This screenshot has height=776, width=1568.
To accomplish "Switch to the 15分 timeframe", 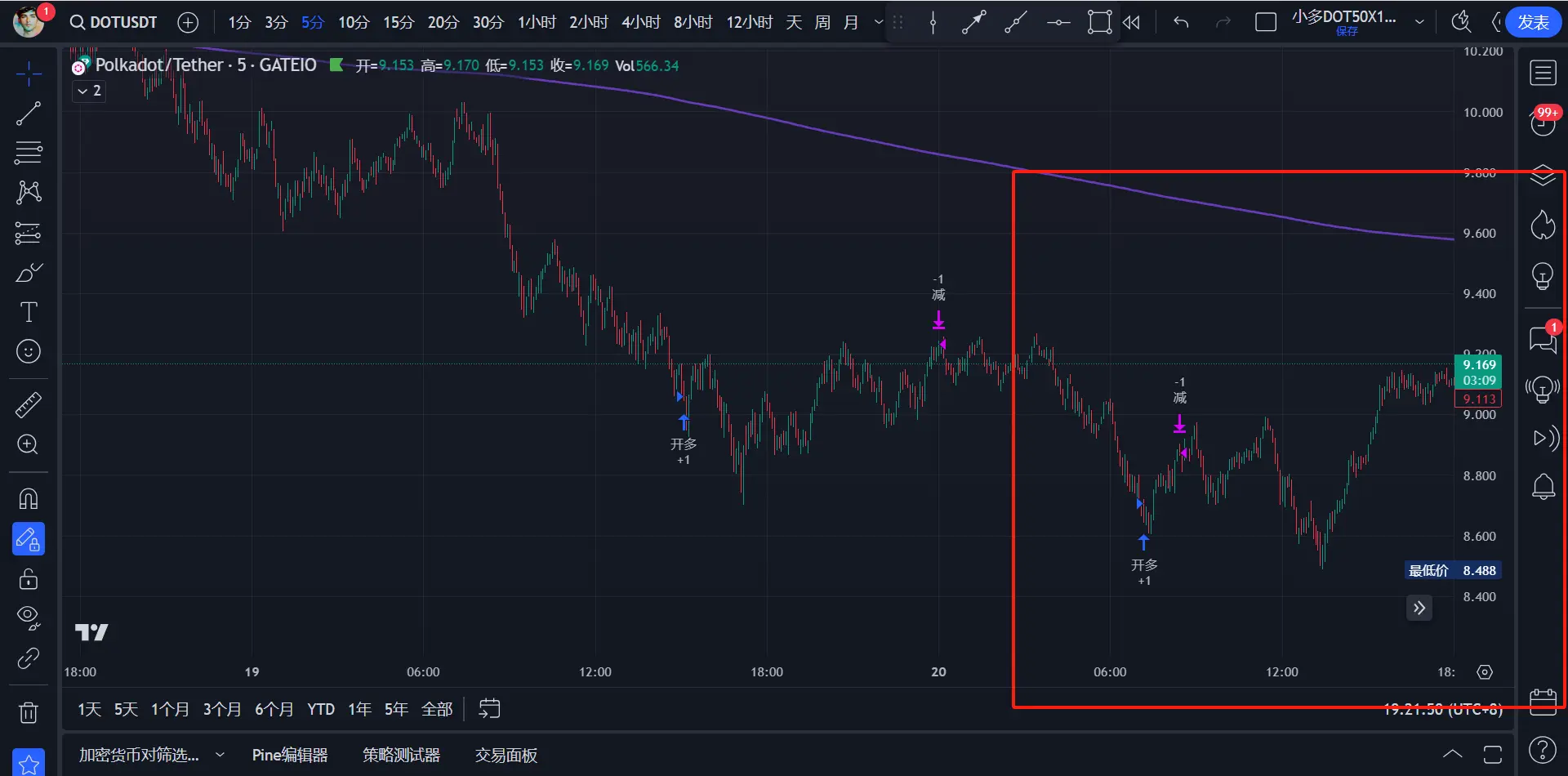I will pyautogui.click(x=399, y=22).
